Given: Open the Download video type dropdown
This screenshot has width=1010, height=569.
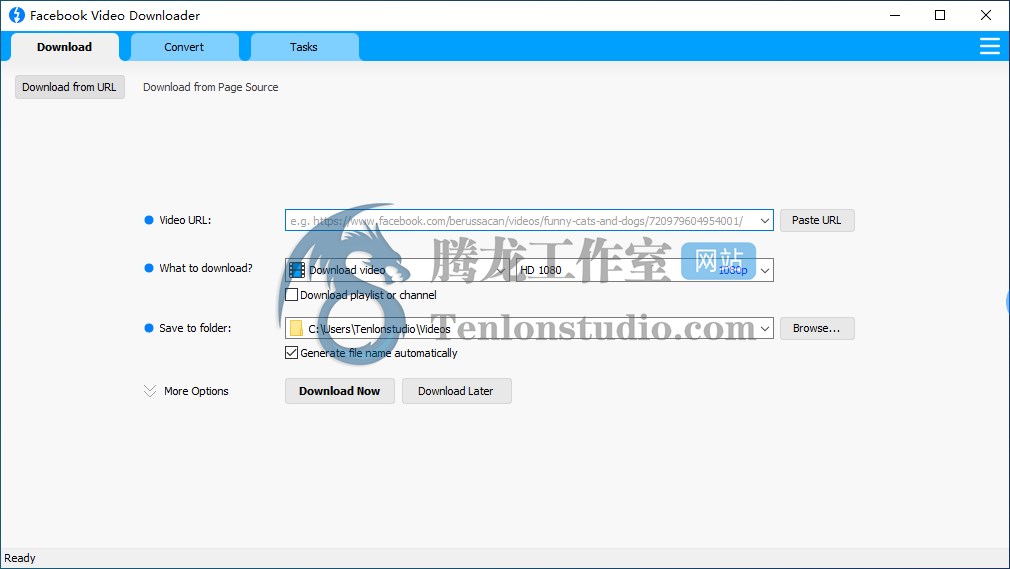Looking at the screenshot, I should pos(397,270).
